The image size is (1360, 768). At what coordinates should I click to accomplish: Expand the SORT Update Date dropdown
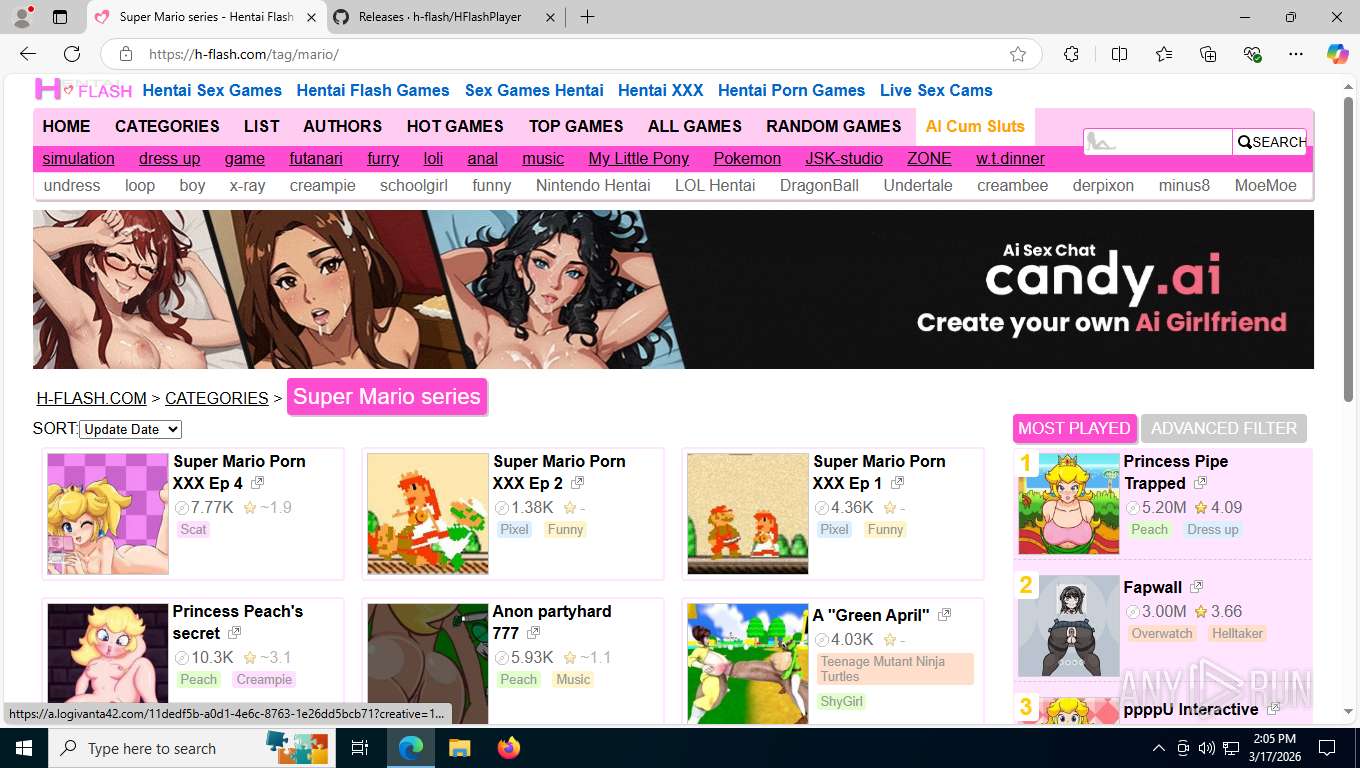pyautogui.click(x=130, y=429)
